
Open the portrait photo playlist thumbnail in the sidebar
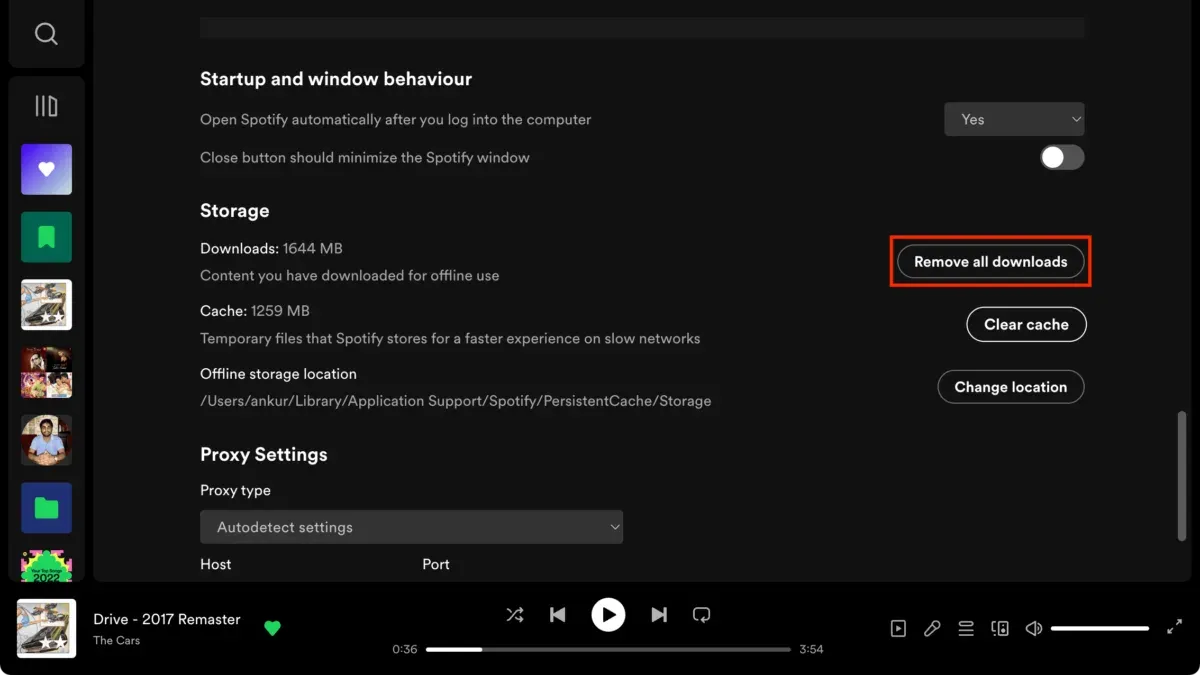click(x=46, y=440)
